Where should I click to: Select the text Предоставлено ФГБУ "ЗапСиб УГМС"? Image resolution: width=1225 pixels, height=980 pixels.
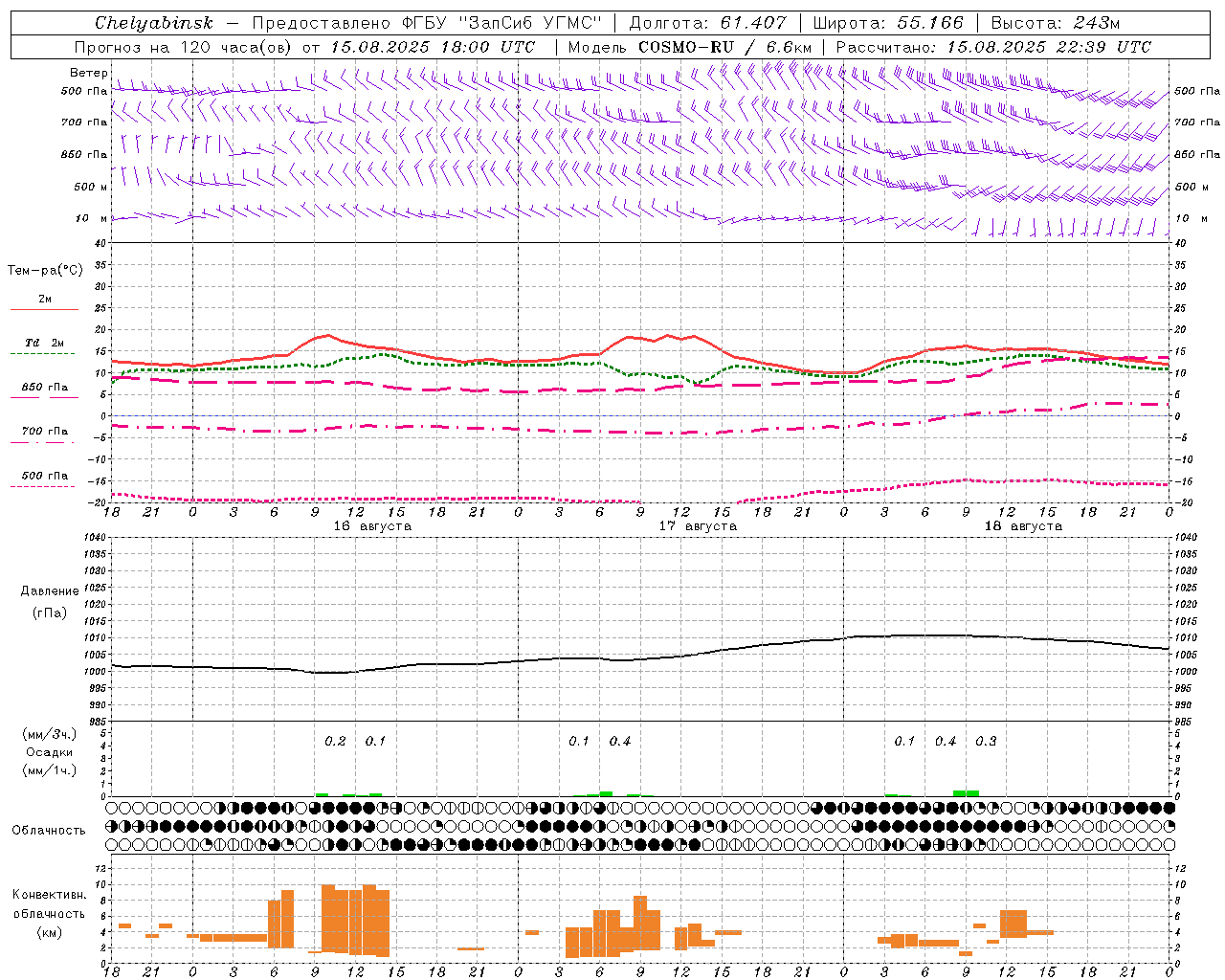427,23
